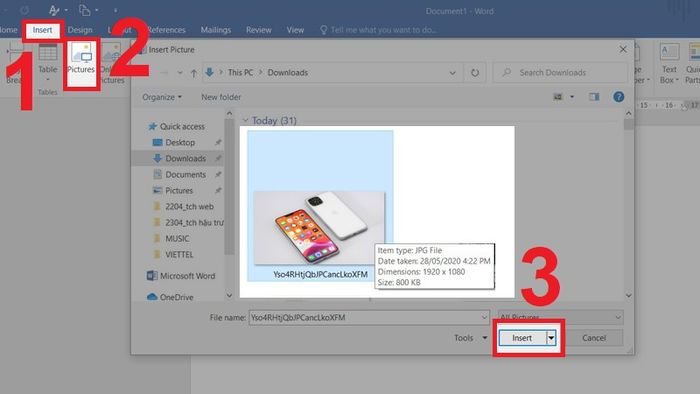Go up one folder level arrow
This screenshot has width=700, height=394.
(x=194, y=73)
